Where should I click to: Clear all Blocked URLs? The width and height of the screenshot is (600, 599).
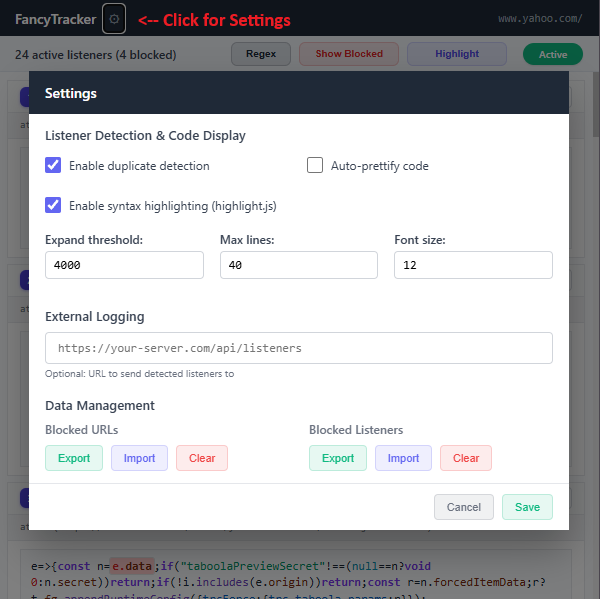click(202, 458)
